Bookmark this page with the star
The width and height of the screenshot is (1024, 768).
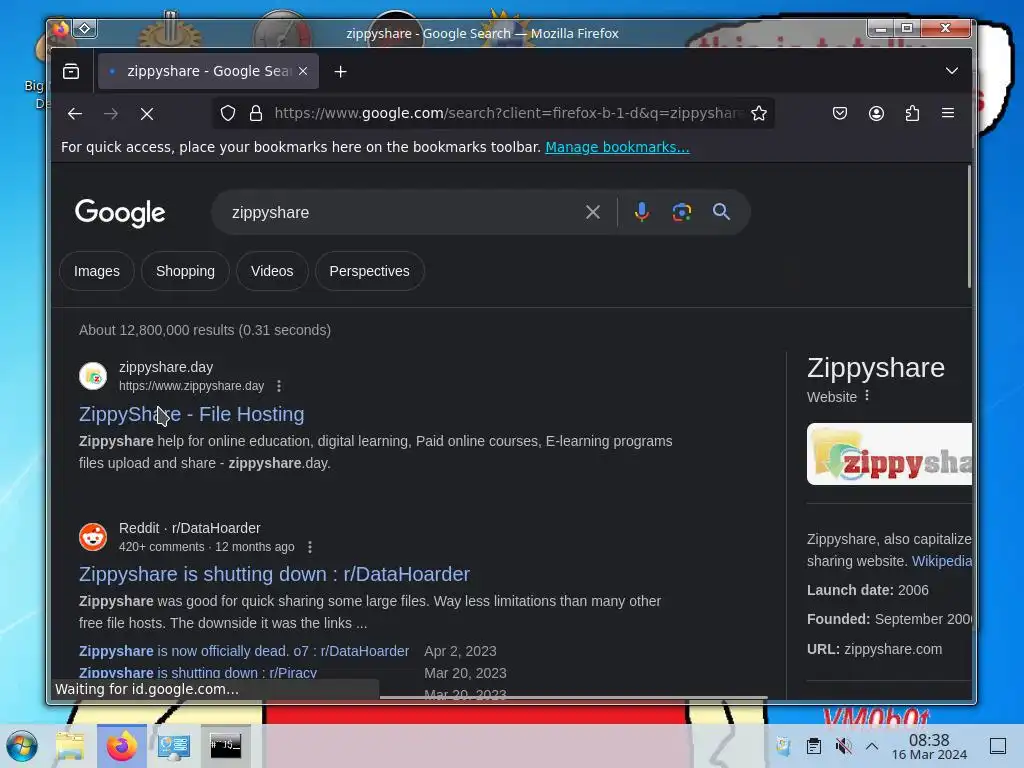tap(758, 113)
